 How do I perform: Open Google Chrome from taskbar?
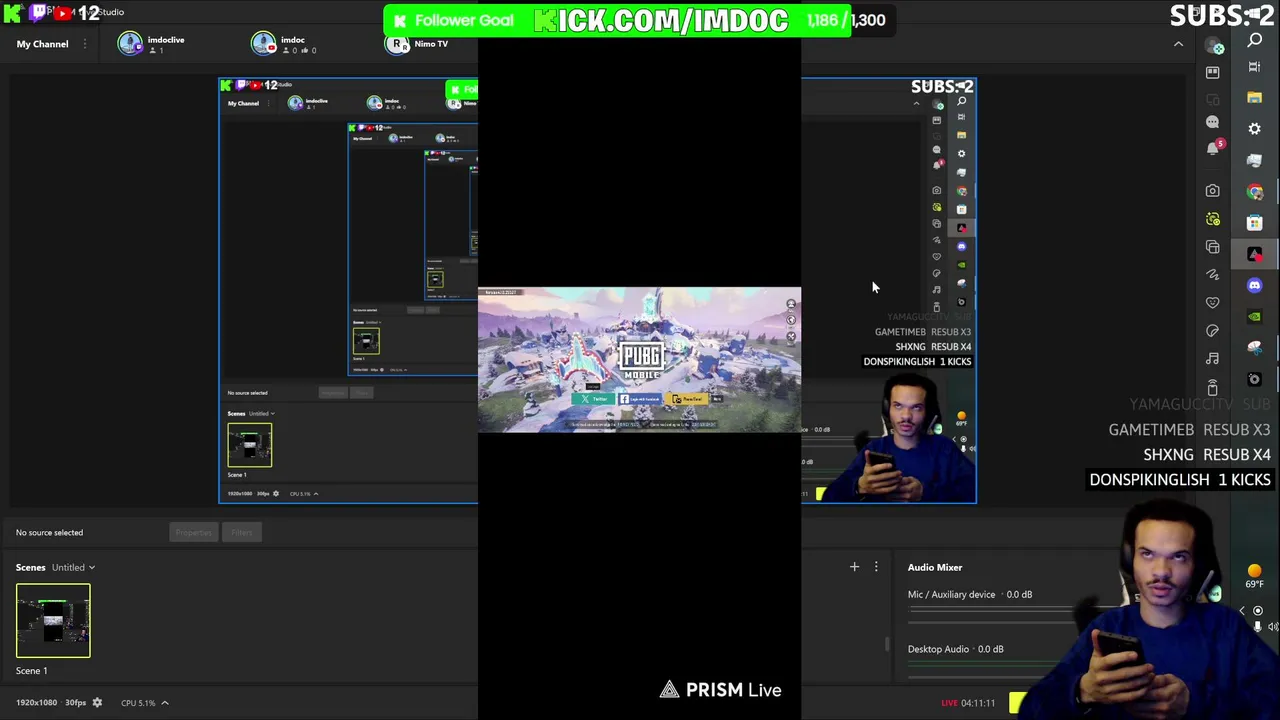pyautogui.click(x=1255, y=192)
